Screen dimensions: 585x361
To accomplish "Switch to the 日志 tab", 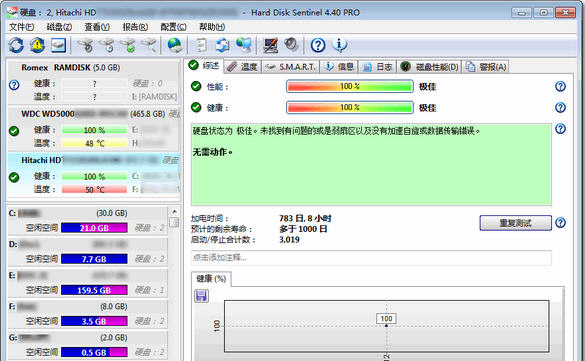I will click(x=378, y=67).
